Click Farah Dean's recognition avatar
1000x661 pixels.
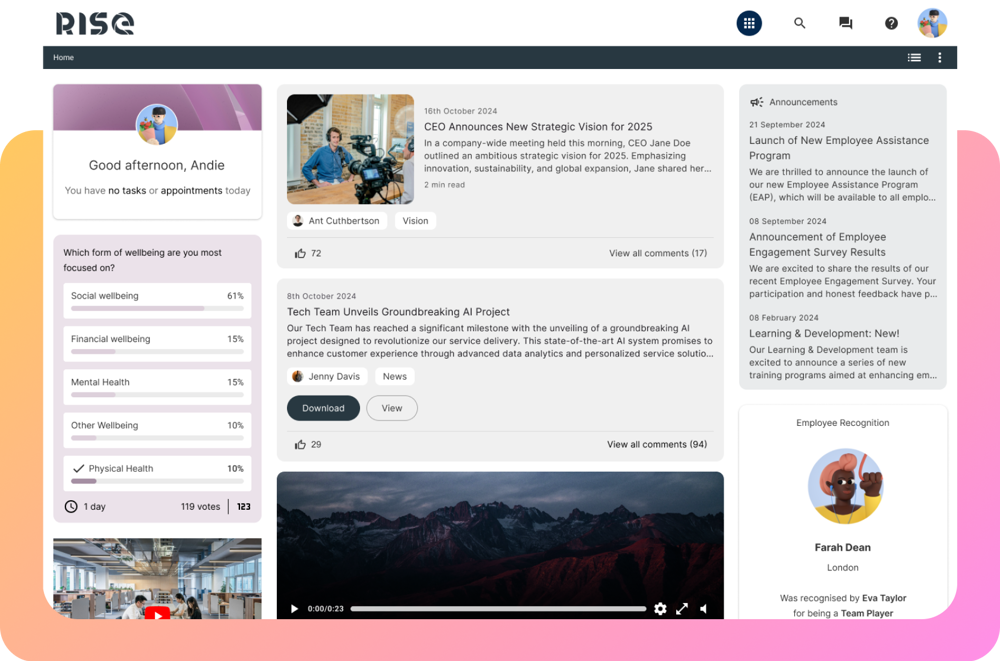pos(845,486)
